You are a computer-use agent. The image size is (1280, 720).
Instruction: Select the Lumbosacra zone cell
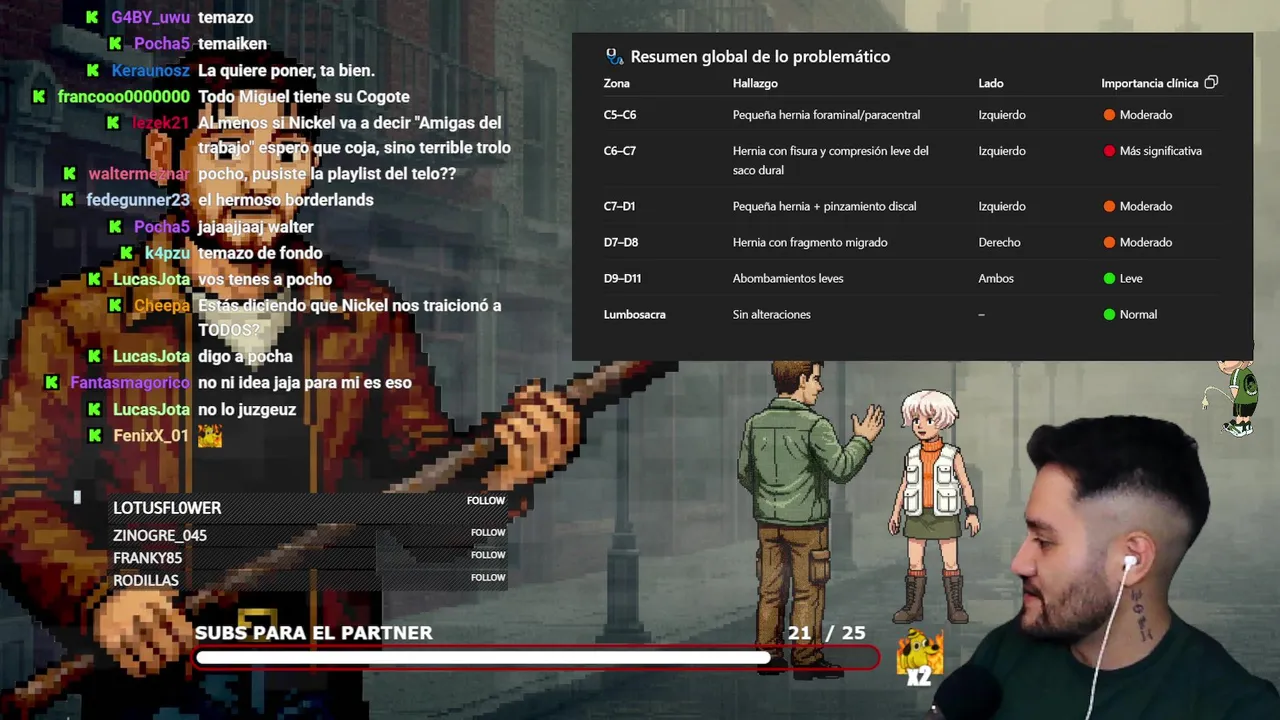click(x=635, y=314)
